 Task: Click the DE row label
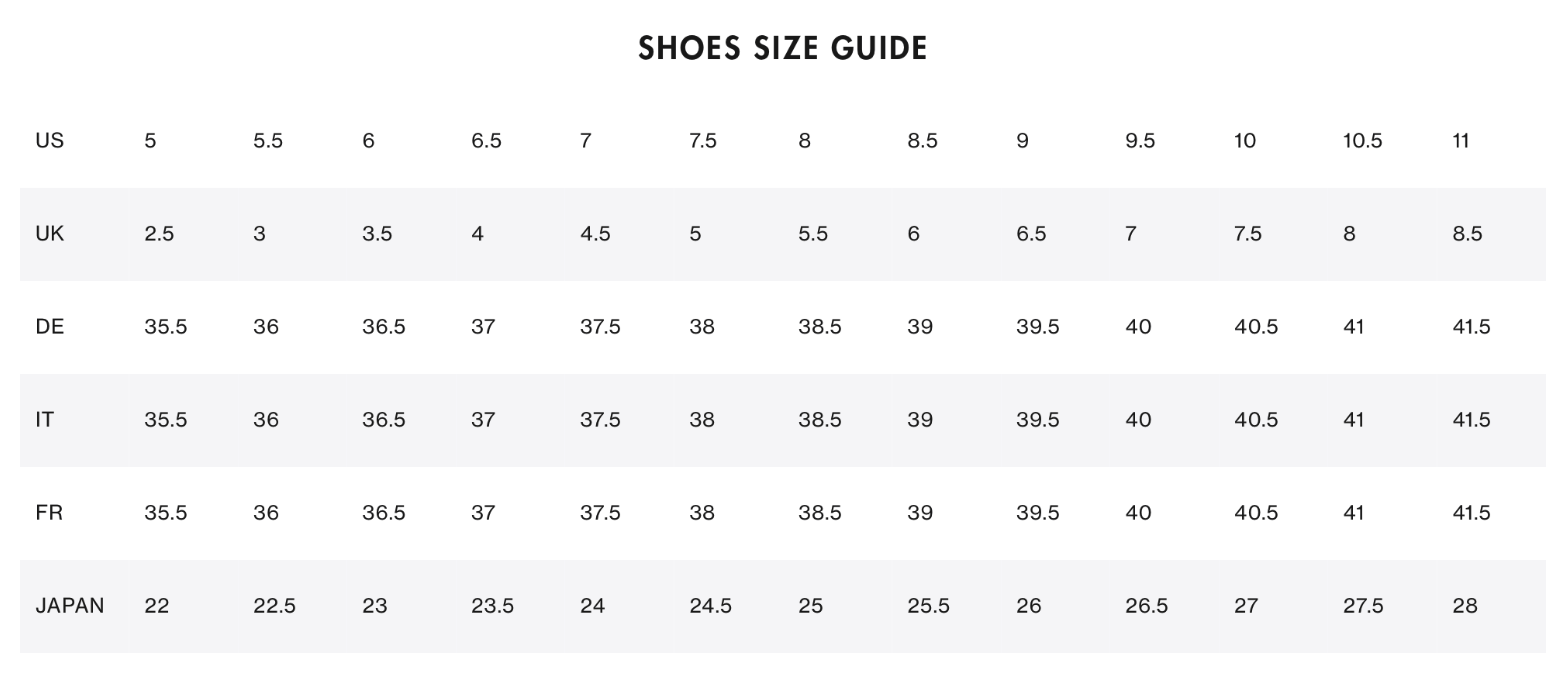49,327
